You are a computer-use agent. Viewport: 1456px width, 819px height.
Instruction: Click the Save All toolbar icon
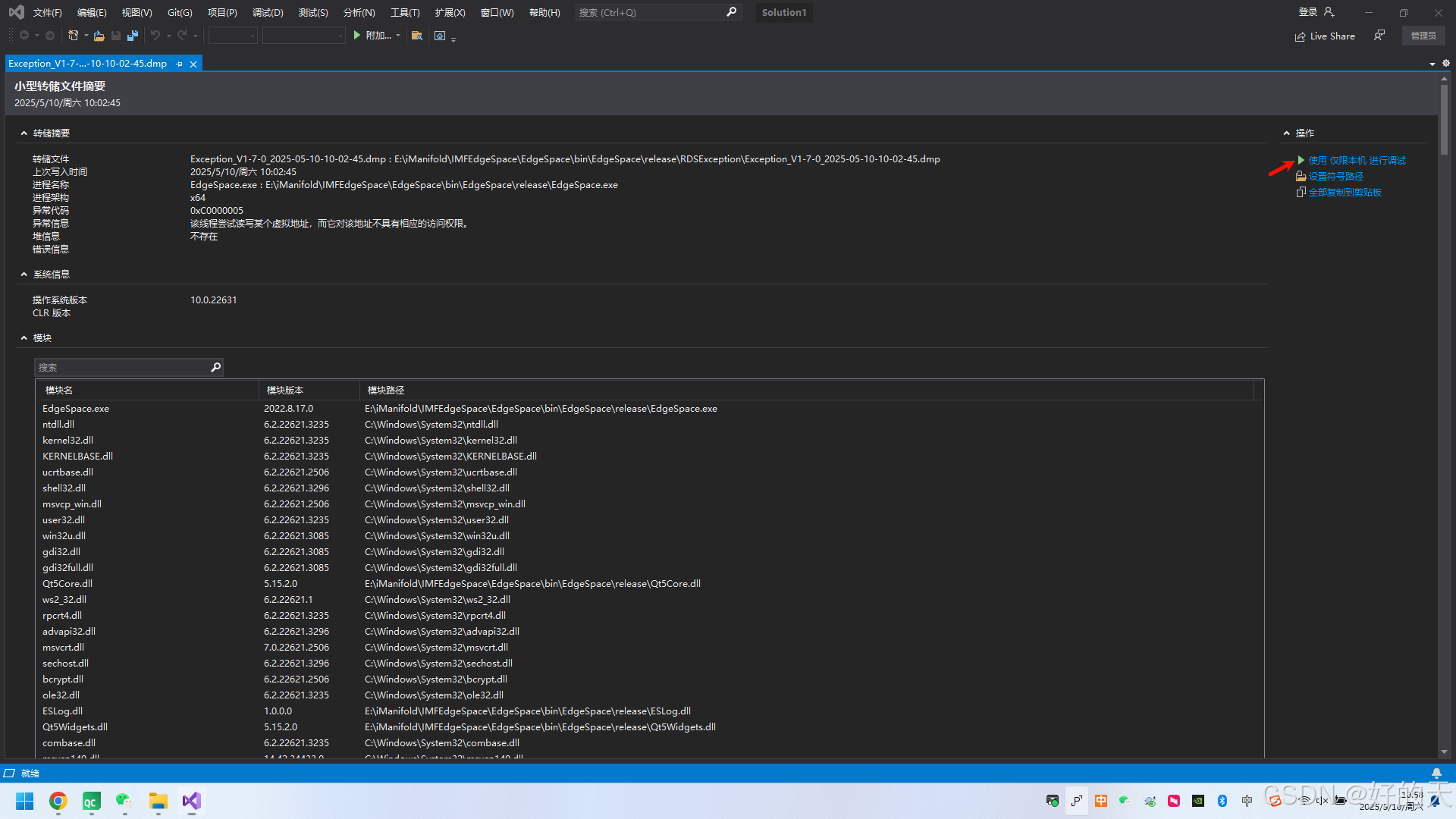pyautogui.click(x=133, y=36)
